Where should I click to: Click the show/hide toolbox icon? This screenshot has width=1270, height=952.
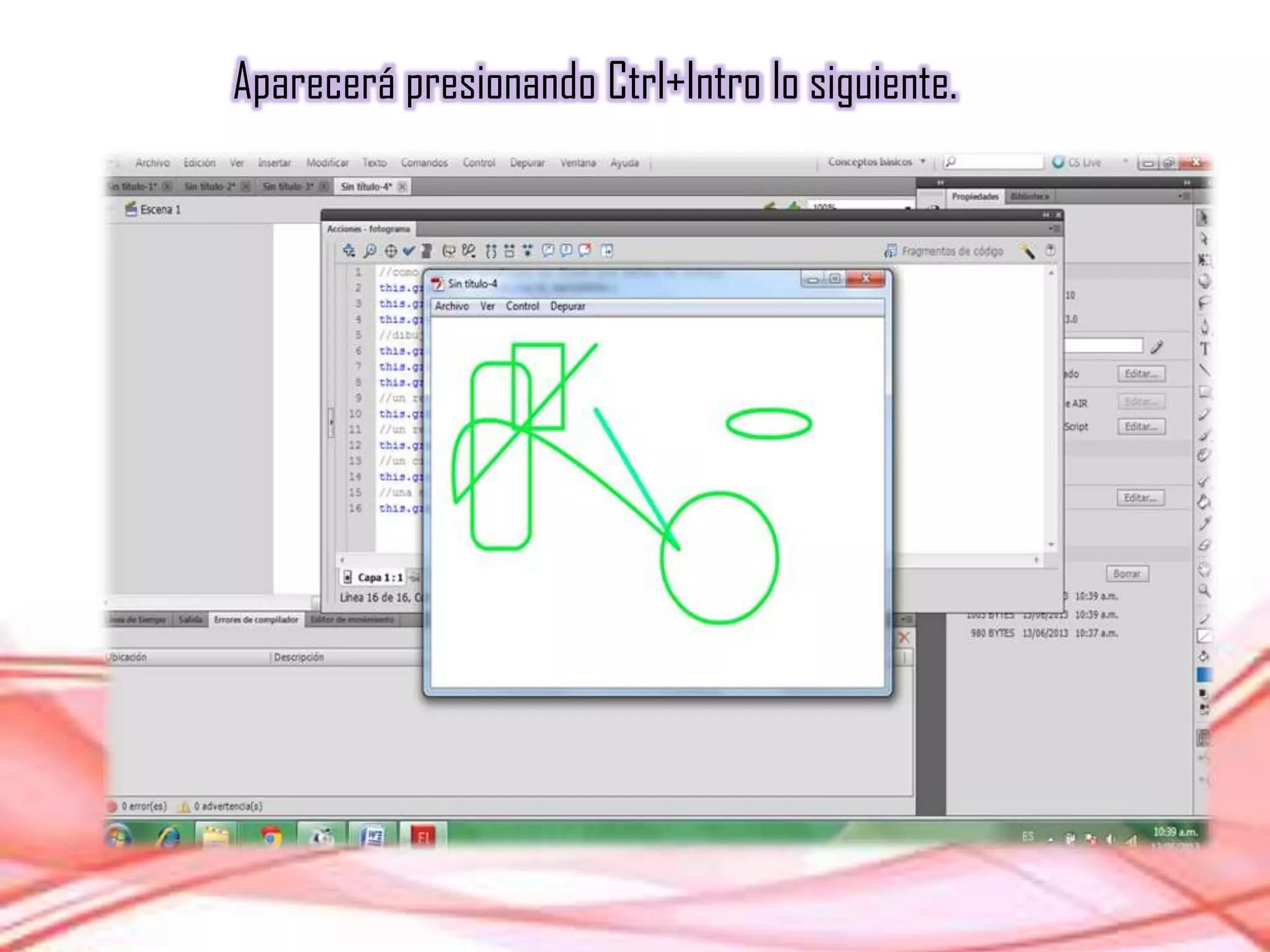[607, 250]
